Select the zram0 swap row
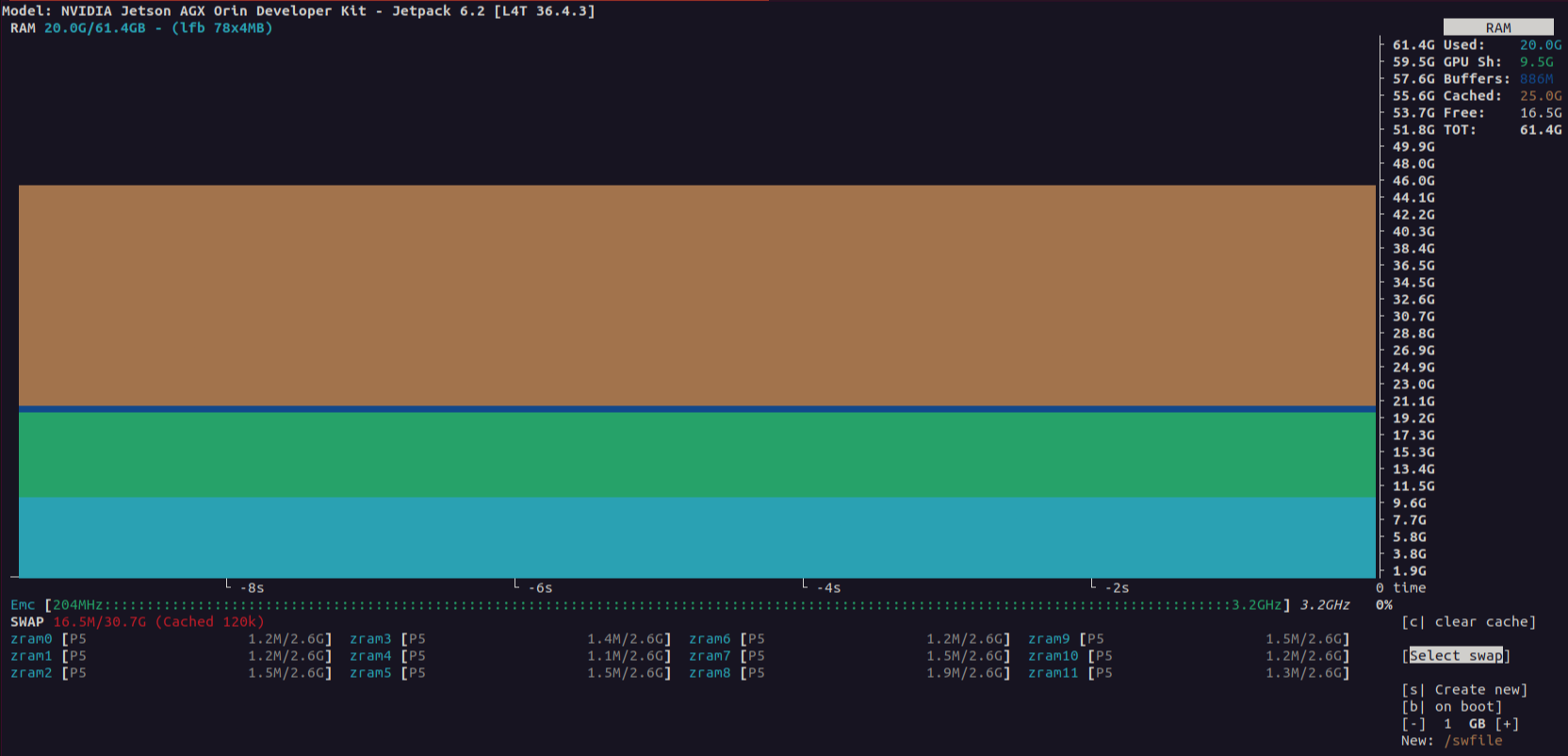Viewport: 1568px width, 756px height. tap(171, 638)
